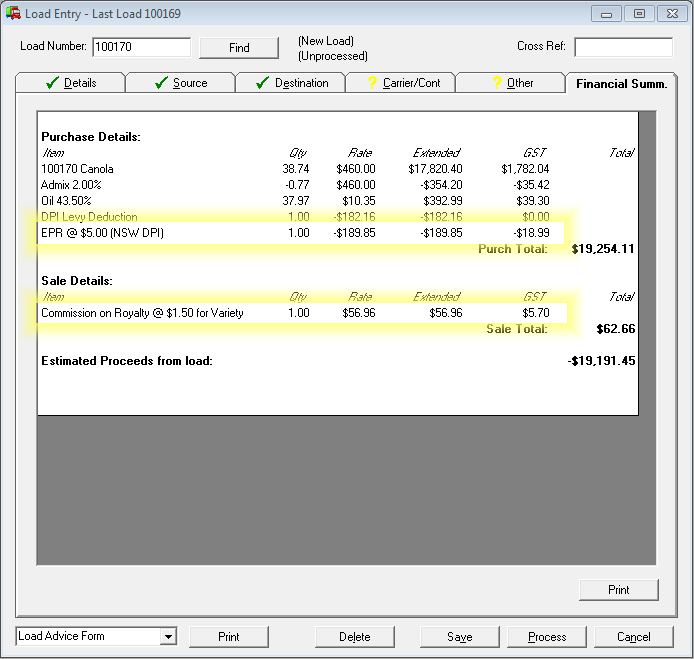Click the green checkmark on Destination tab

pos(263,83)
